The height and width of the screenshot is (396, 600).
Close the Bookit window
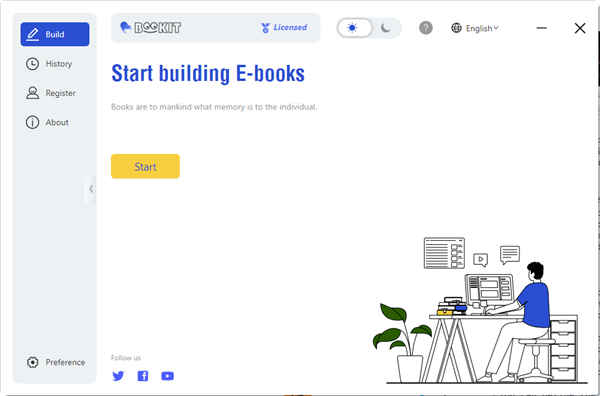tap(580, 28)
